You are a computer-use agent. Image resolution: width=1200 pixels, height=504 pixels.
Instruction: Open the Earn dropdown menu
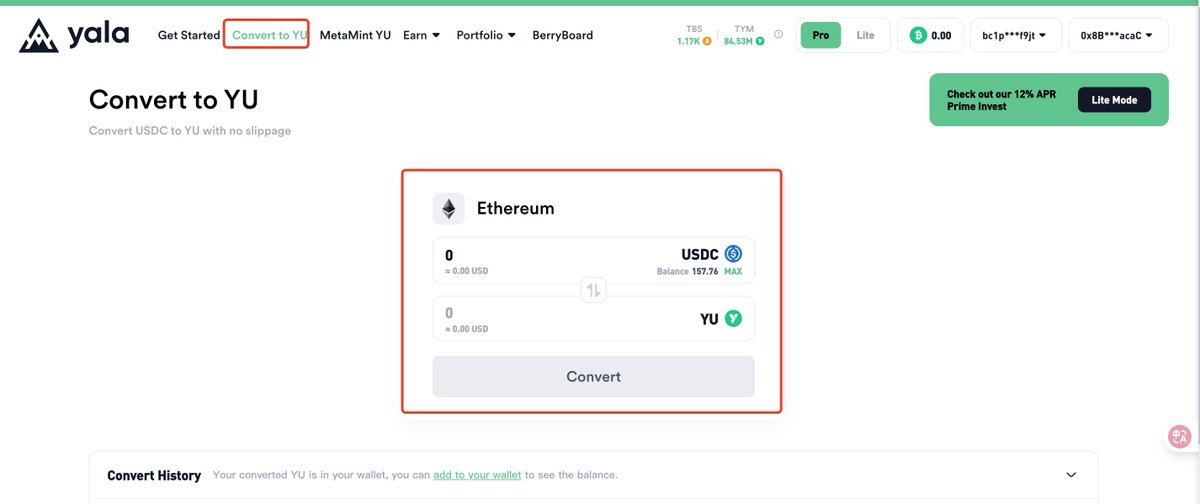pos(421,35)
